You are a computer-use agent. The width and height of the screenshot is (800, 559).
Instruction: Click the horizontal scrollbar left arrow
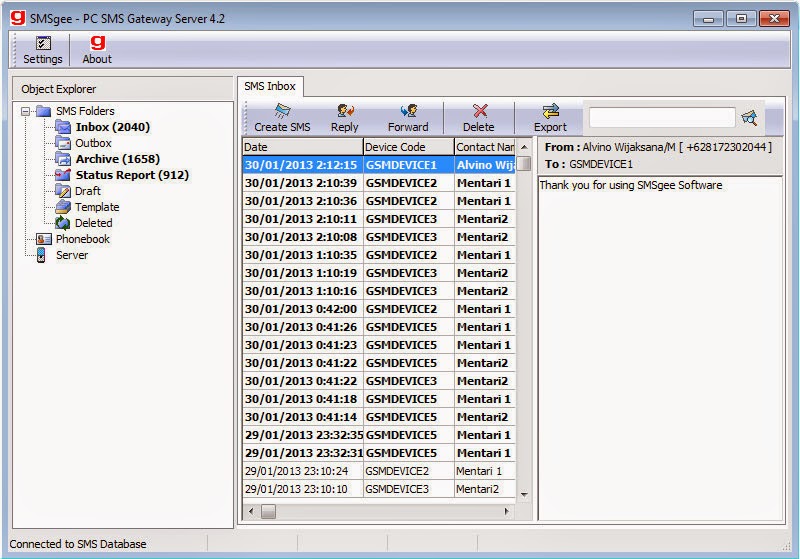click(251, 511)
